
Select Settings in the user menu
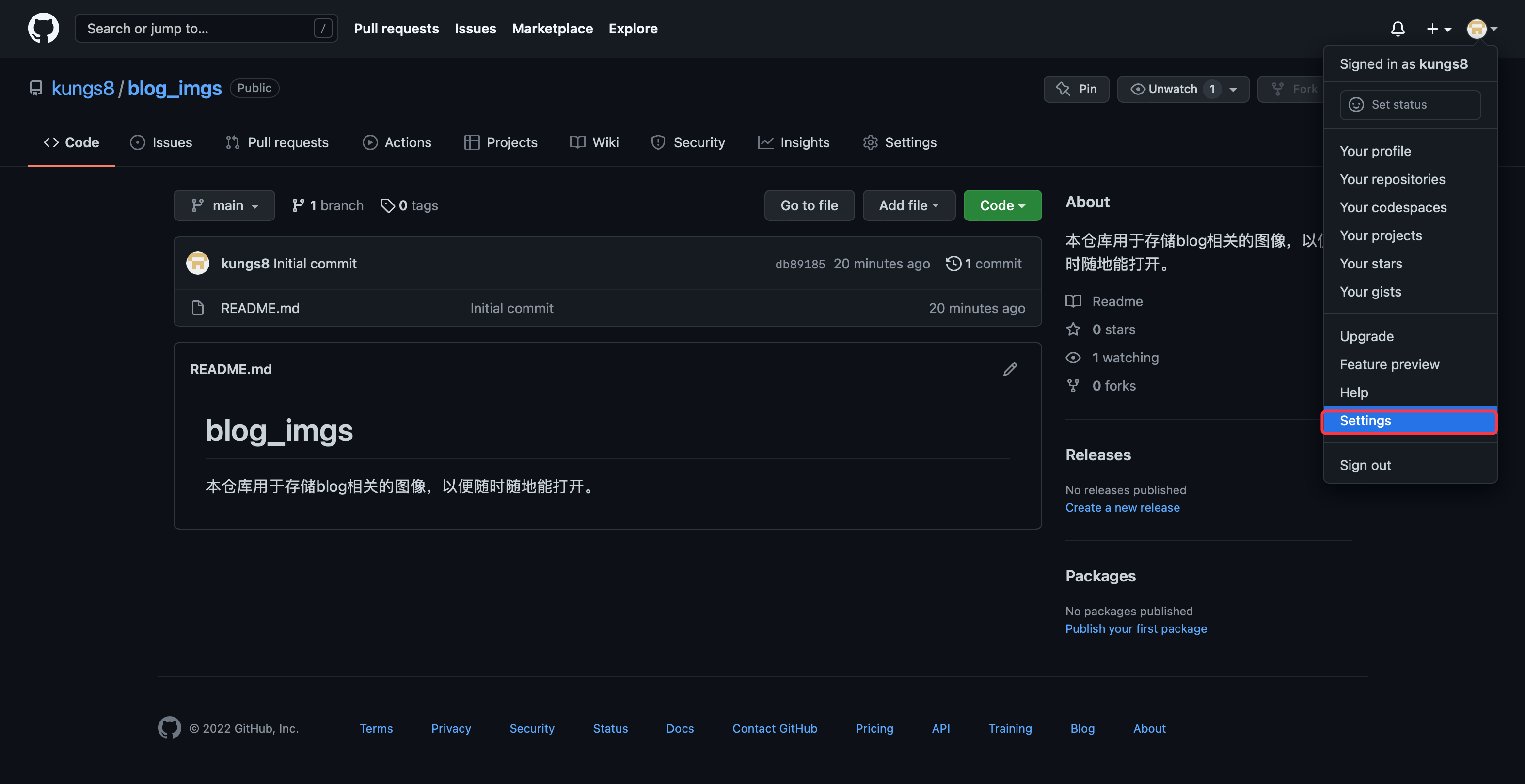click(x=1409, y=421)
